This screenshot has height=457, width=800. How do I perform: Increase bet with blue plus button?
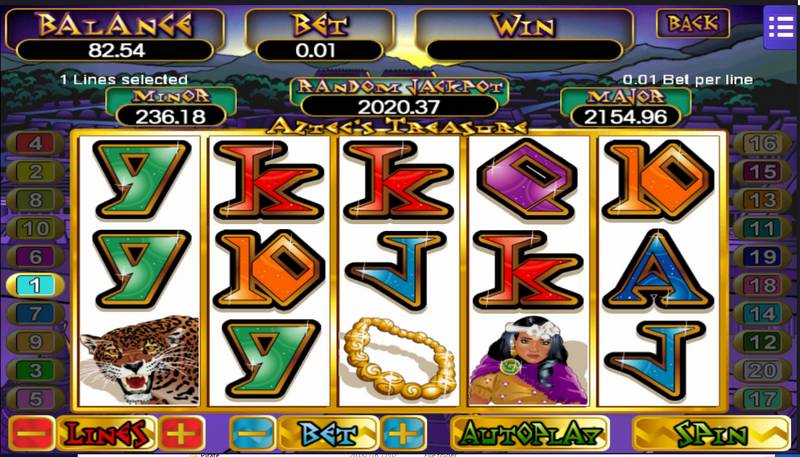pyautogui.click(x=403, y=435)
